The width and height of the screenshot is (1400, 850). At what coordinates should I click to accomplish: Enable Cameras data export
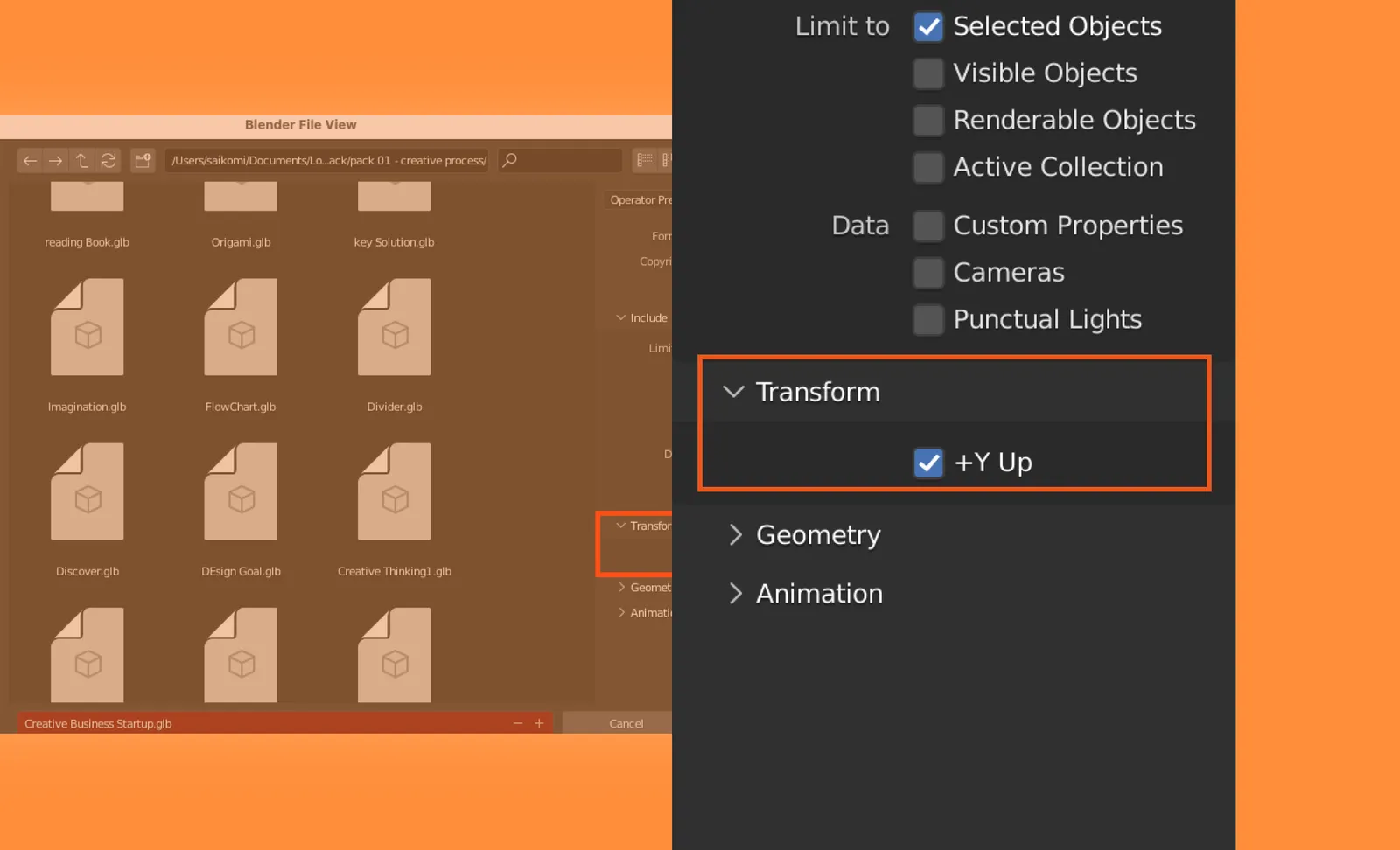[x=927, y=272]
